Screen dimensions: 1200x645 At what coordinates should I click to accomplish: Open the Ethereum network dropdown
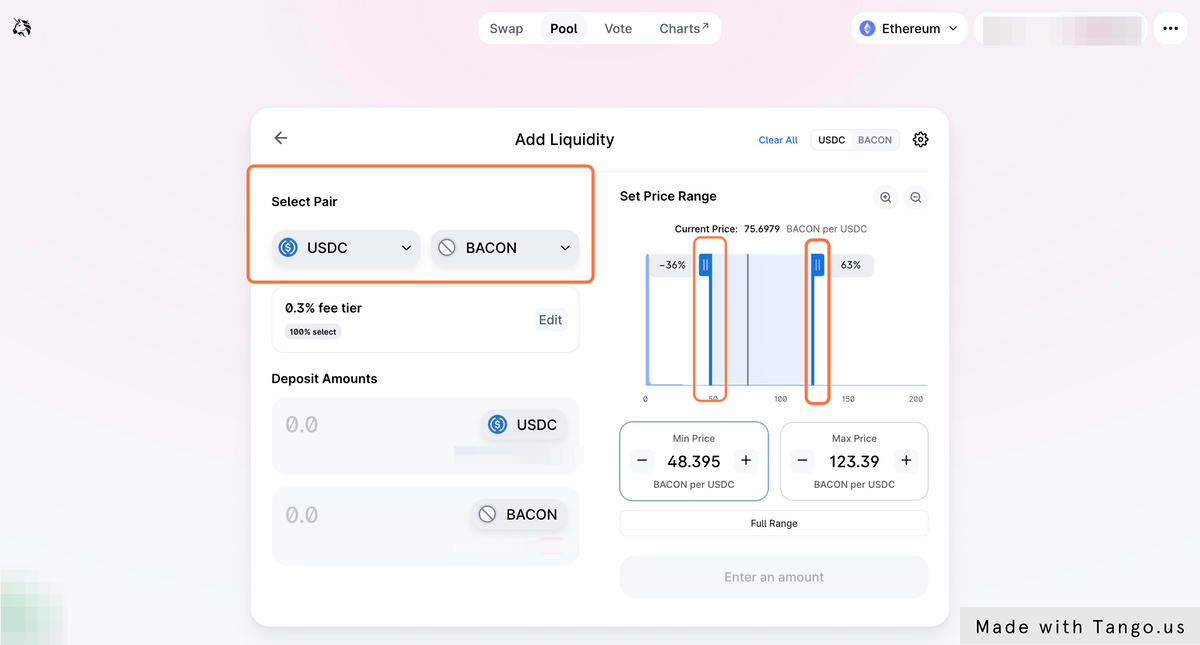[910, 29]
